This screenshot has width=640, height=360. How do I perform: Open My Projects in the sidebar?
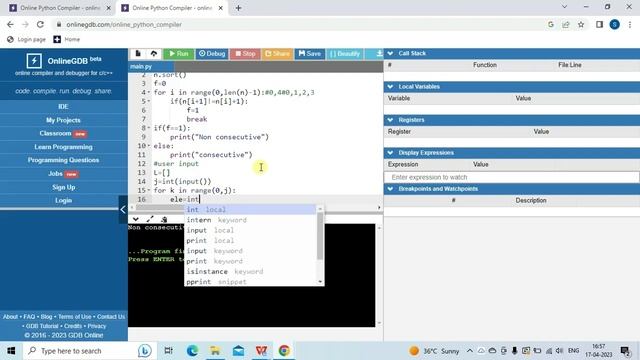click(63, 120)
